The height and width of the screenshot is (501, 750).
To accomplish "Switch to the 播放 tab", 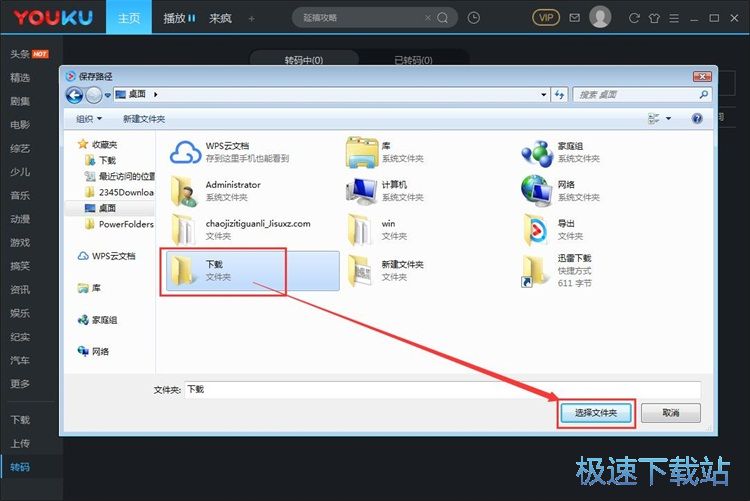I will click(179, 18).
